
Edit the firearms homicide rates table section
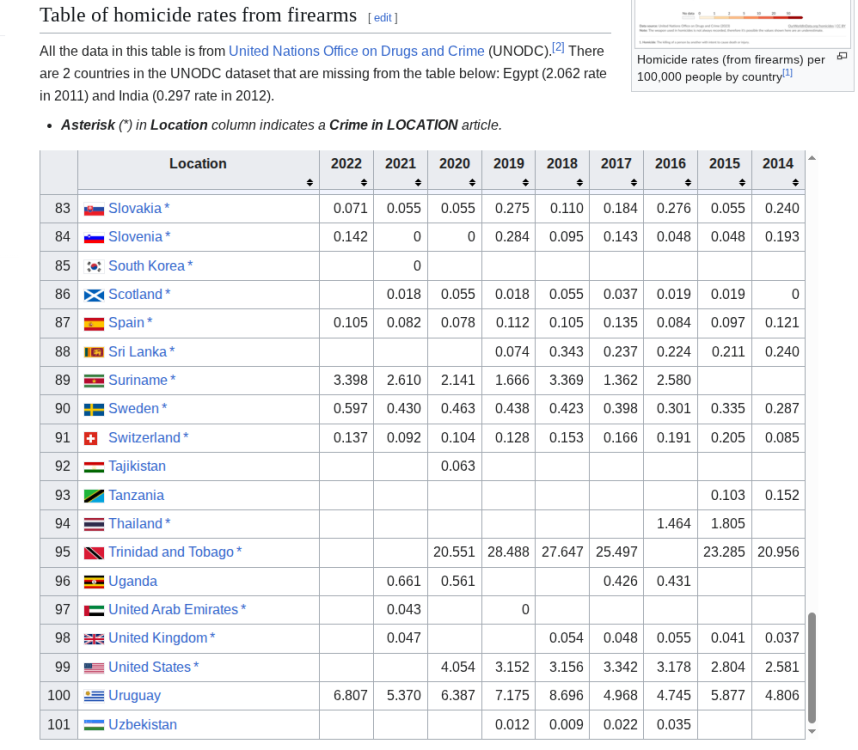[x=382, y=18]
